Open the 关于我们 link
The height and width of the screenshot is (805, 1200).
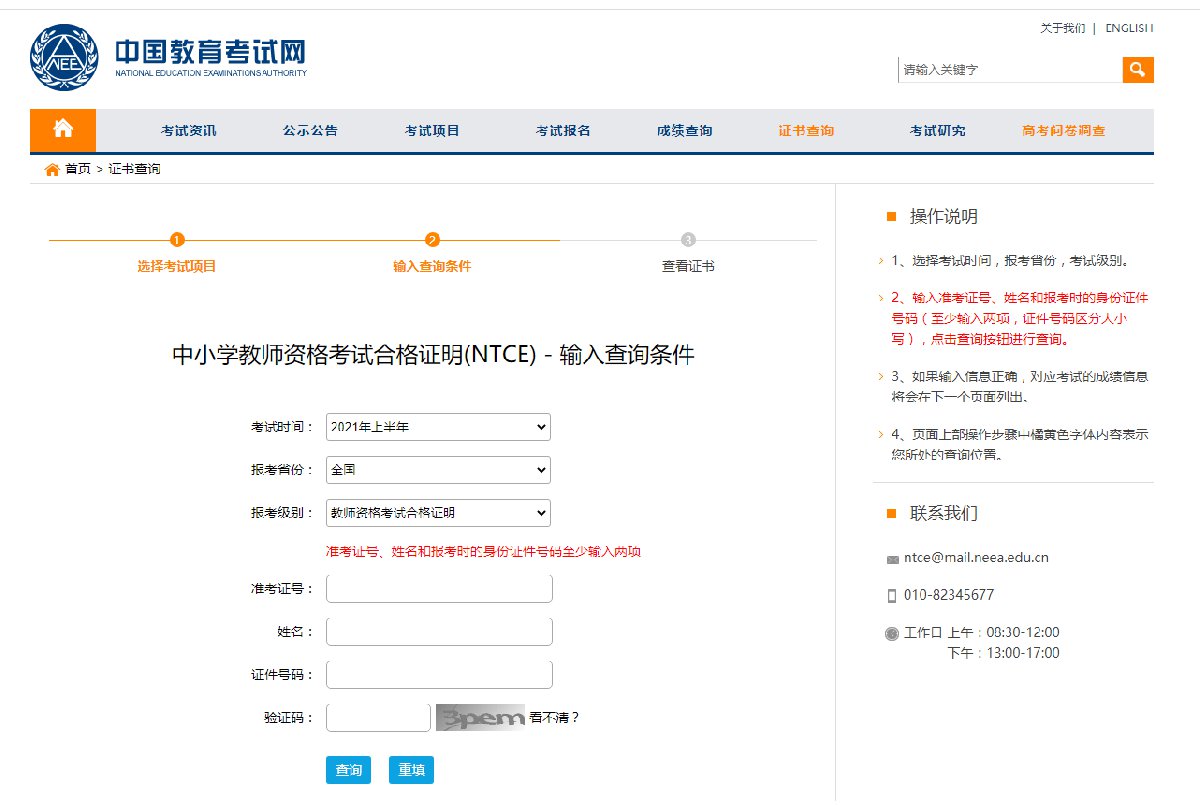[1062, 28]
